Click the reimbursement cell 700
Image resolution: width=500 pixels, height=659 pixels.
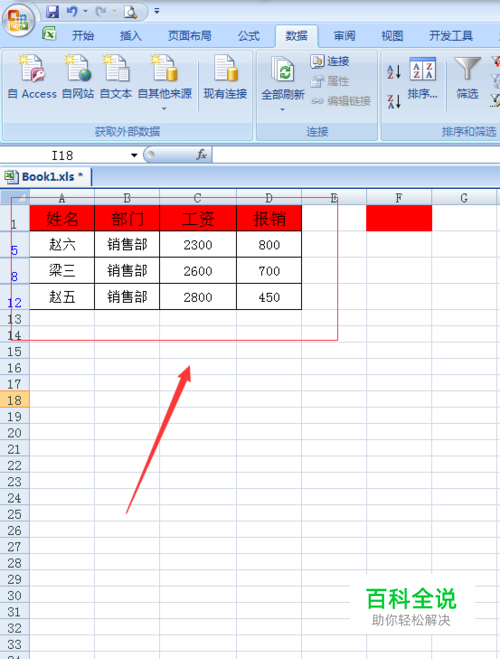tap(269, 270)
